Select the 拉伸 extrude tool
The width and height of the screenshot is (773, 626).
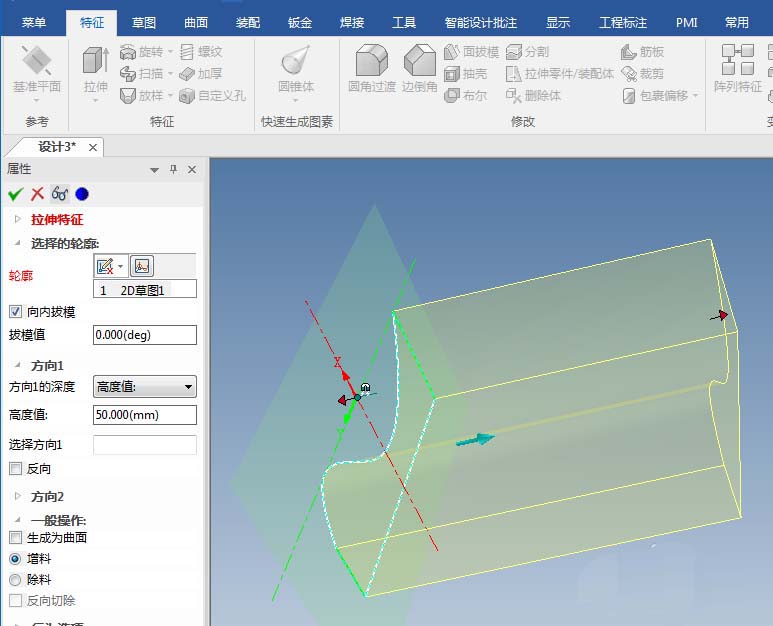click(96, 69)
